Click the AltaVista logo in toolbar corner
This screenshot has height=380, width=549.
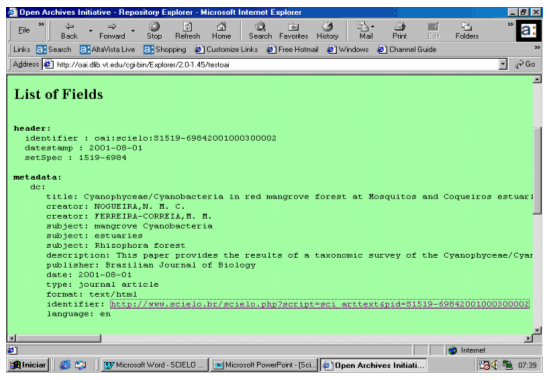point(528,31)
